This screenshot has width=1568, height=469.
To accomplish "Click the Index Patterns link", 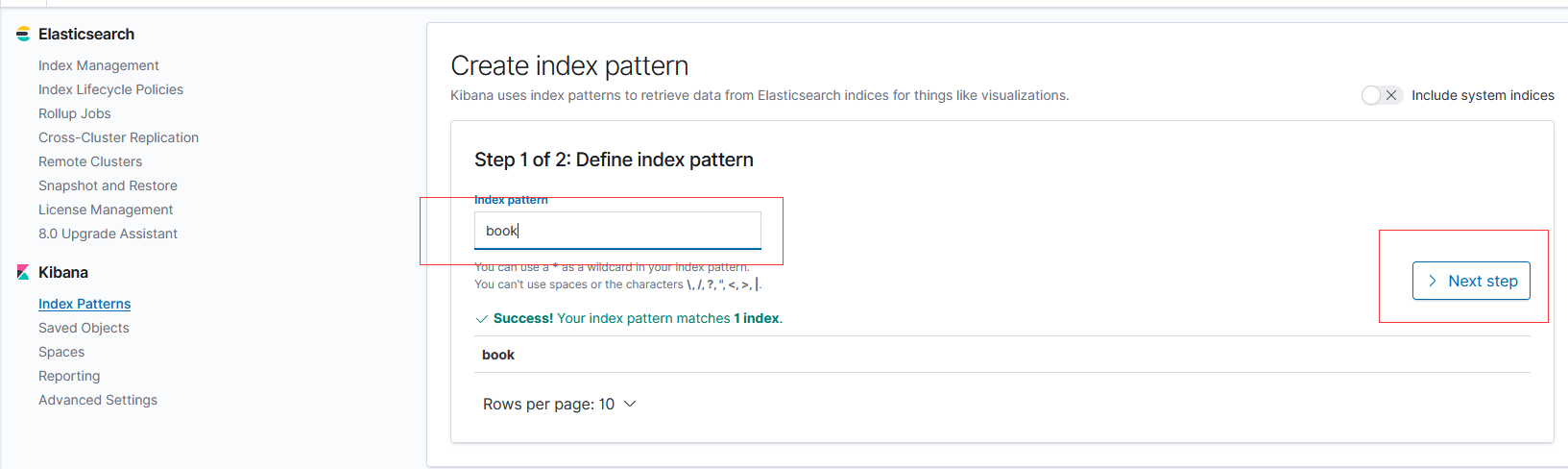I will tap(84, 304).
